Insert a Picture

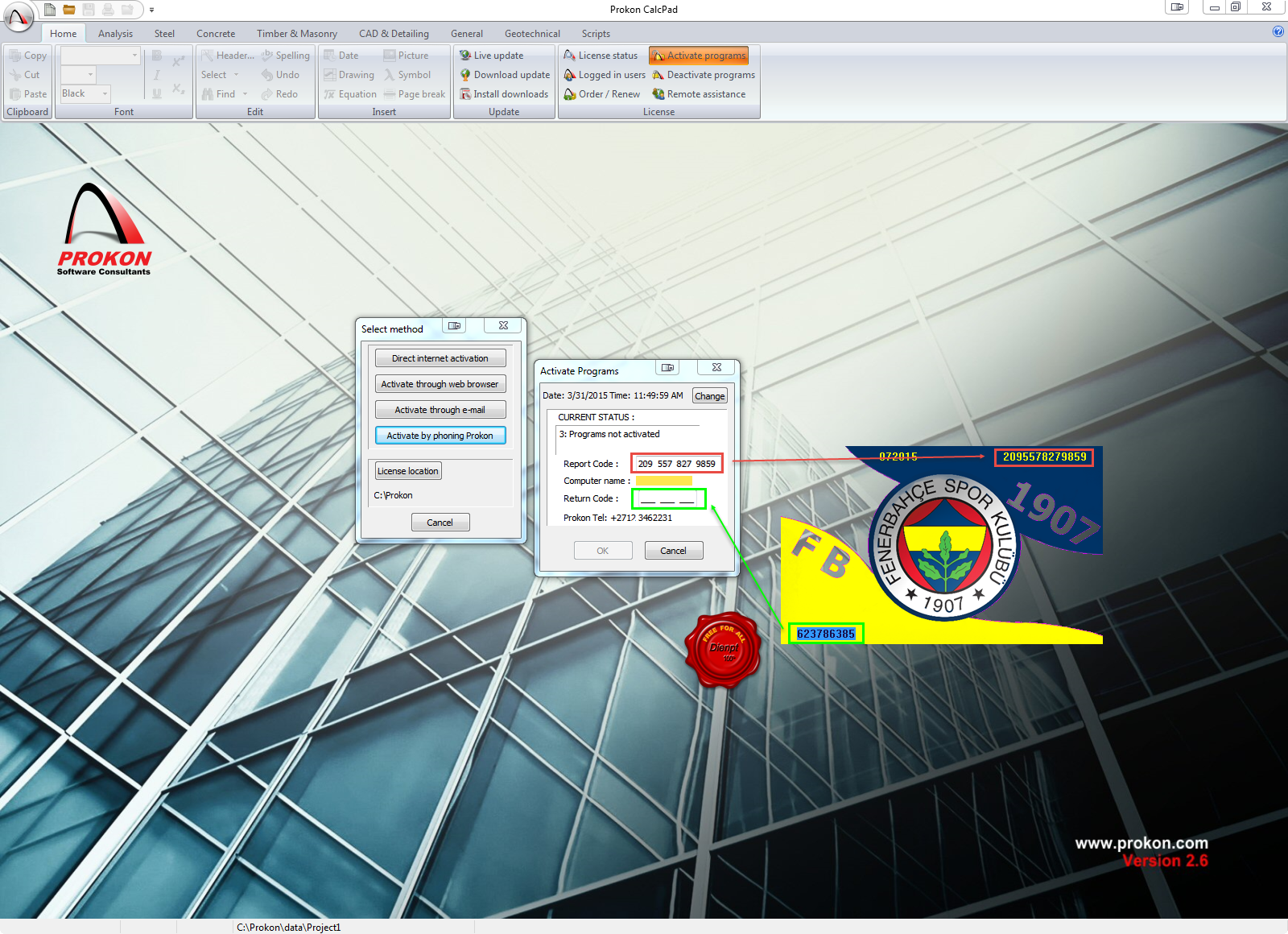407,56
